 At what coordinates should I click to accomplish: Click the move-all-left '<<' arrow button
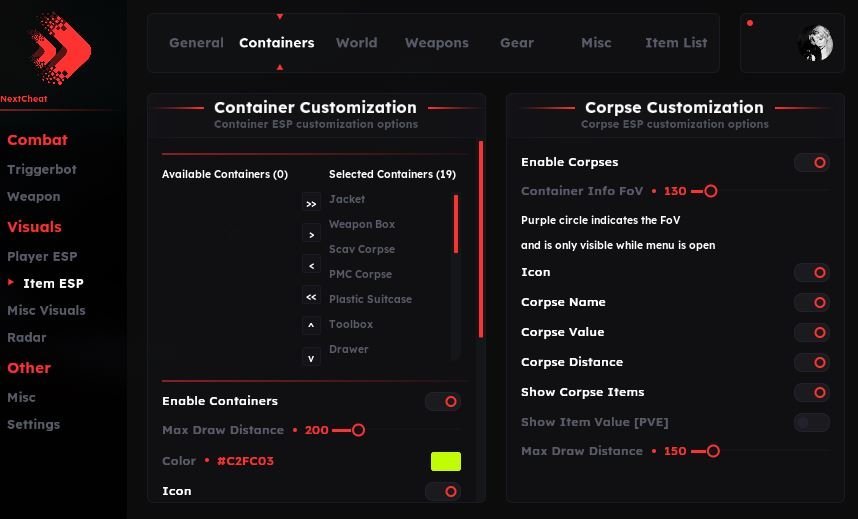(311, 296)
